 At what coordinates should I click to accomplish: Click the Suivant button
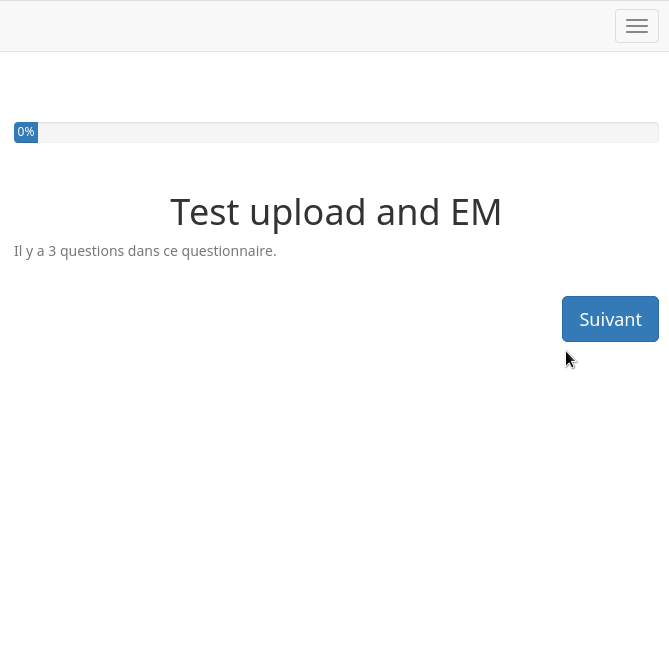pos(610,319)
